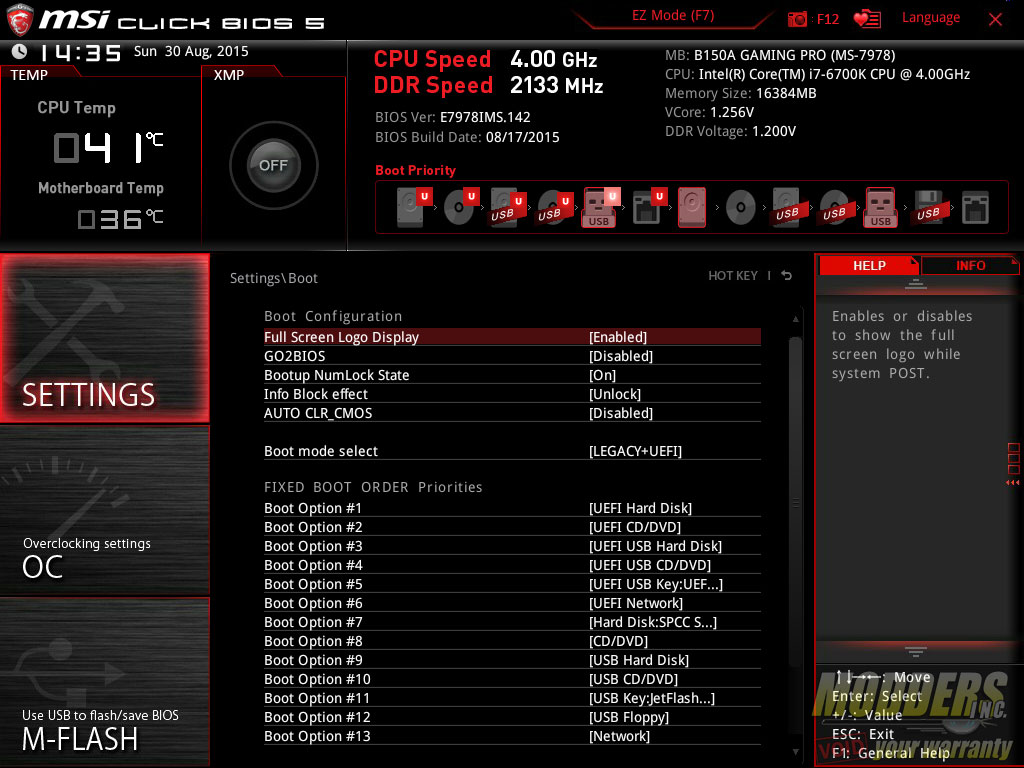Click the BIOS Ver E7978IMS.142 text
The image size is (1024, 768).
(x=453, y=118)
